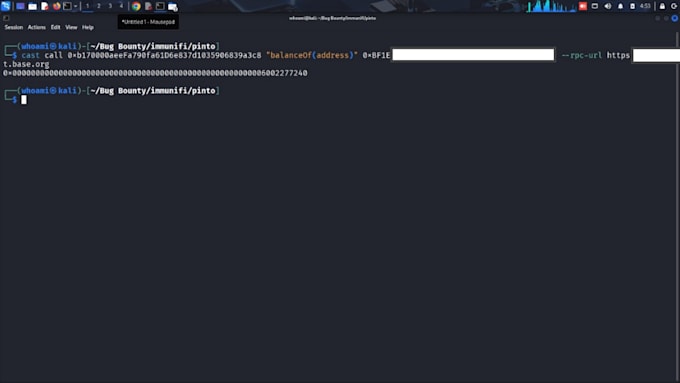Click the terminal vertical scrollbar
The width and height of the screenshot is (680, 383).
point(677,206)
